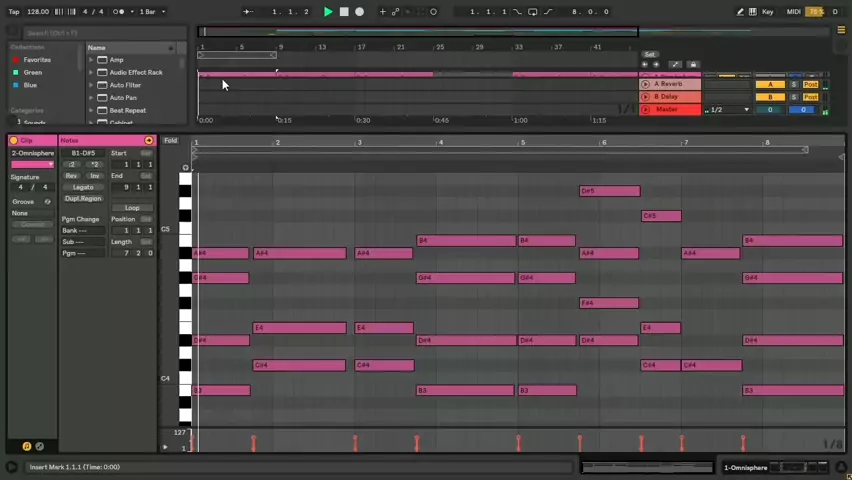Solo the B Delay track
Viewport: 852px width, 480px height.
click(x=794, y=97)
